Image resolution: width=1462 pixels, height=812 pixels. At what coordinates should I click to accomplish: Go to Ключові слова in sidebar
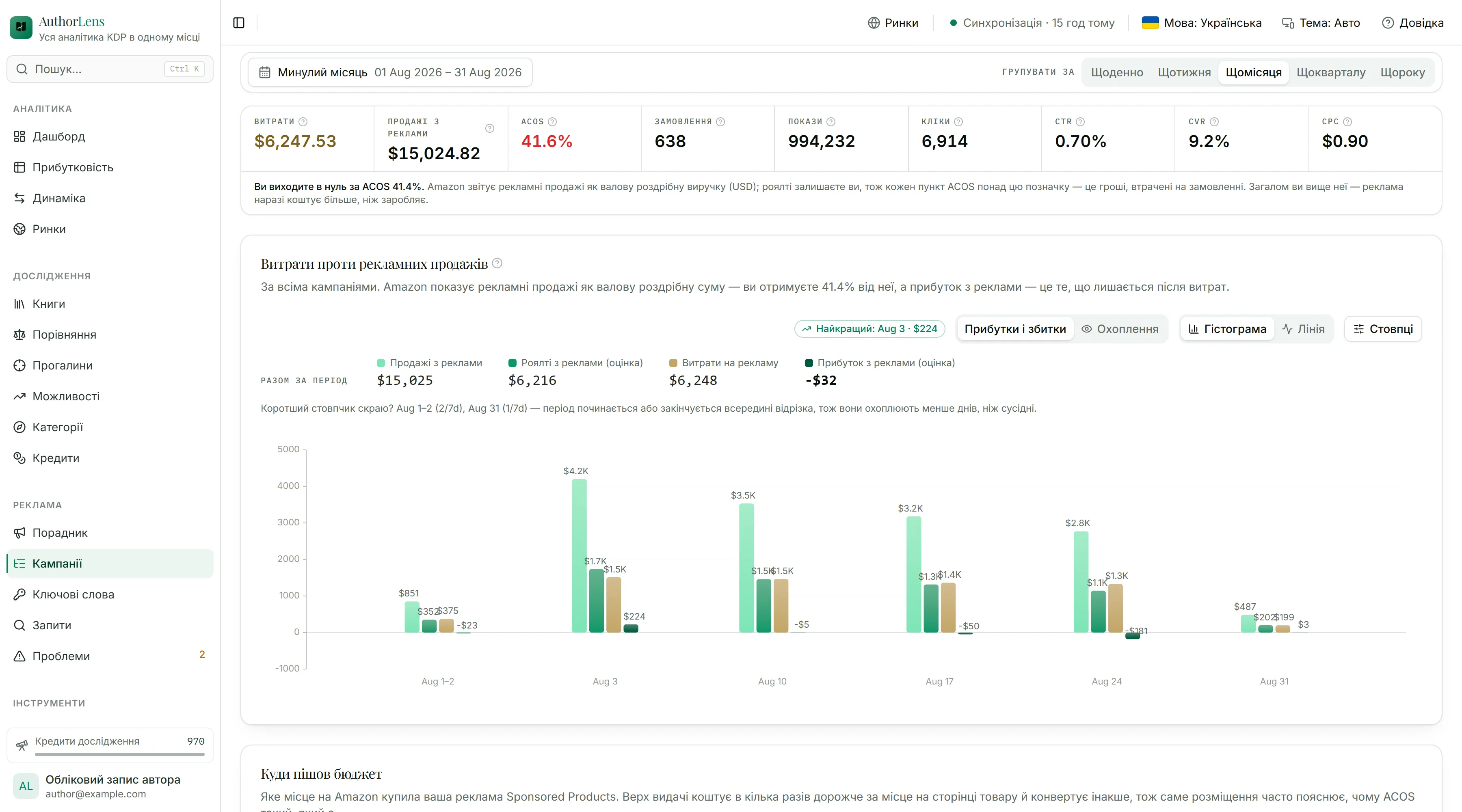coord(110,594)
